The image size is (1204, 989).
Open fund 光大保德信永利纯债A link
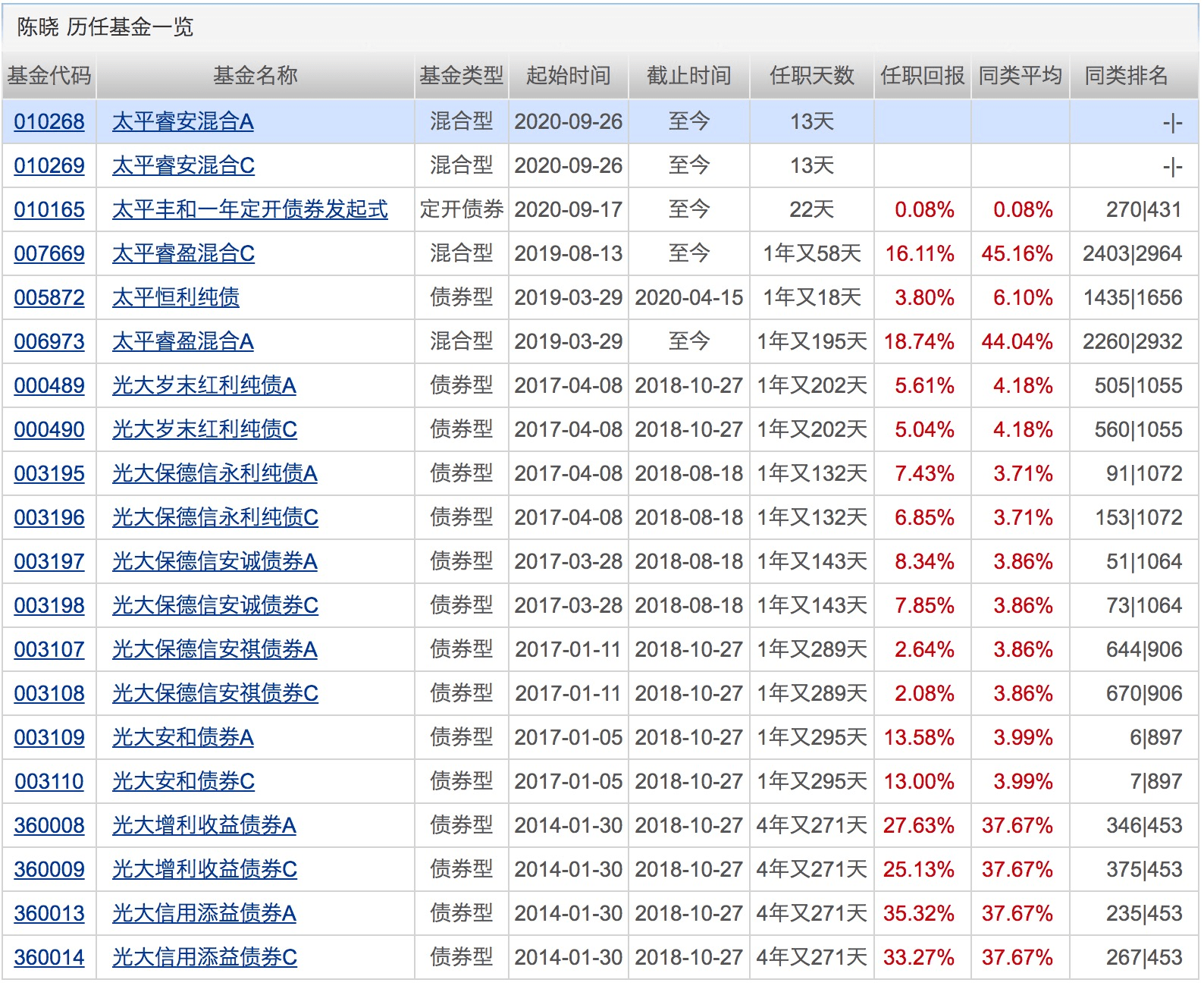click(215, 473)
